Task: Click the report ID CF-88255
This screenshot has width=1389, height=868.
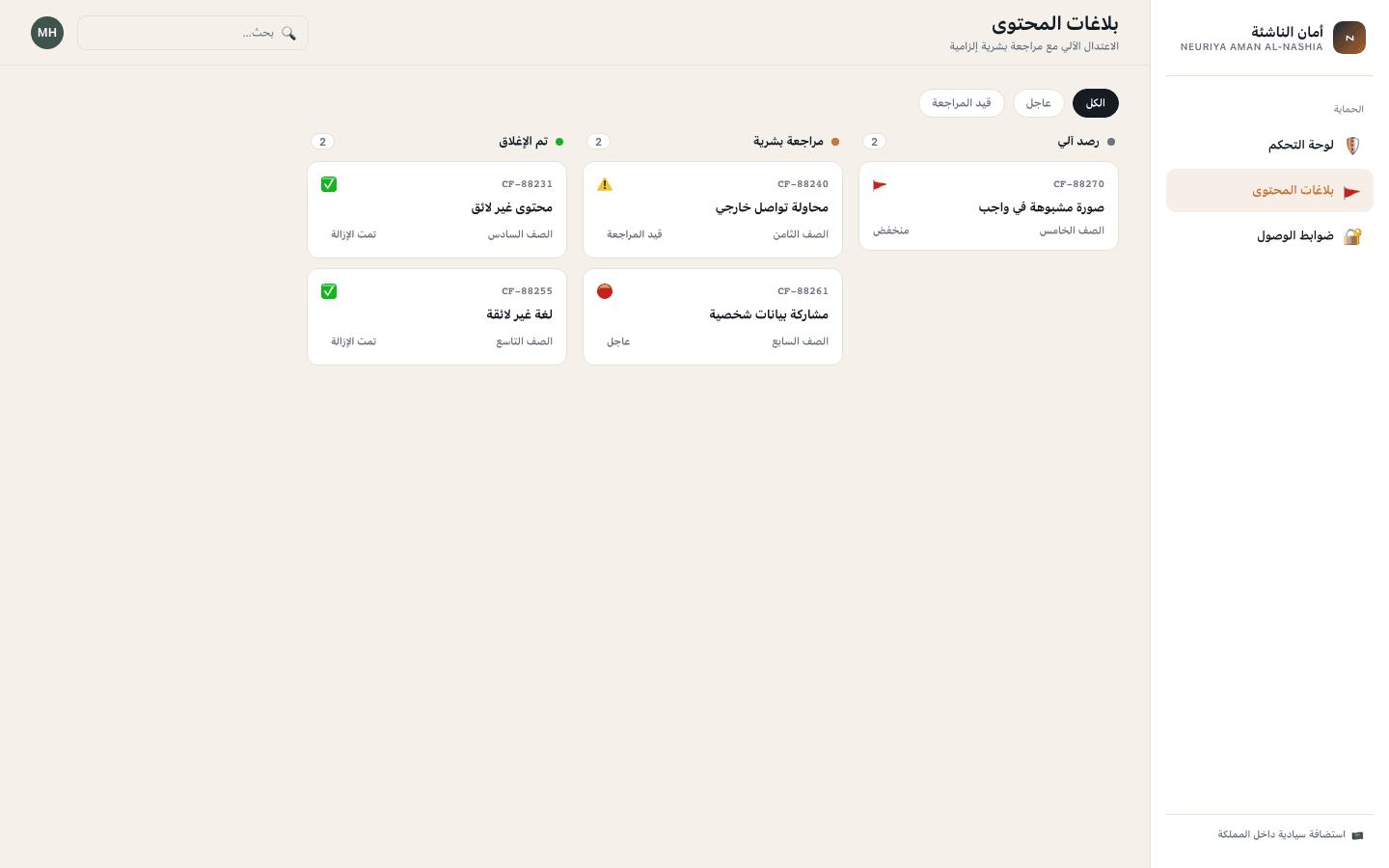Action: pos(527,291)
